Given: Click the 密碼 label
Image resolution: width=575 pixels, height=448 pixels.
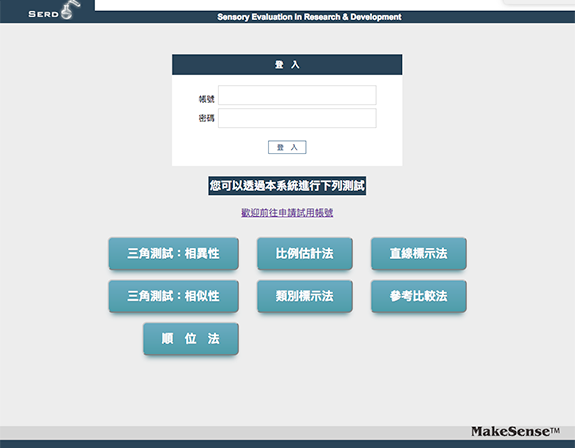Looking at the screenshot, I should (206, 118).
